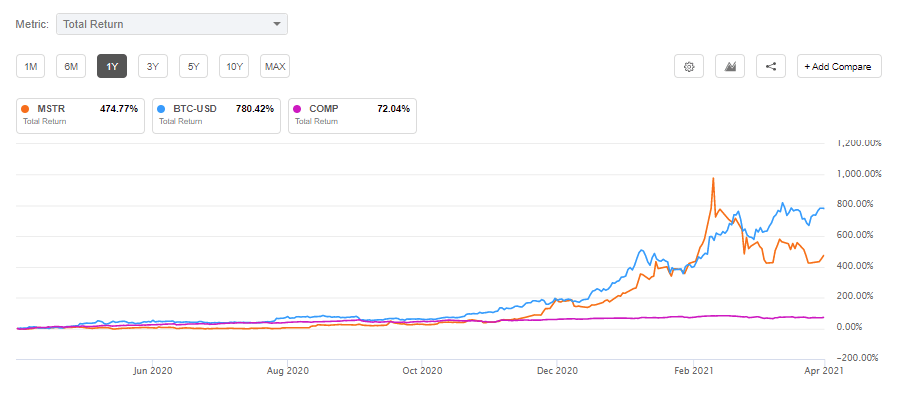The width and height of the screenshot is (901, 393).
Task: Click the + Add Compare button
Action: pos(839,67)
